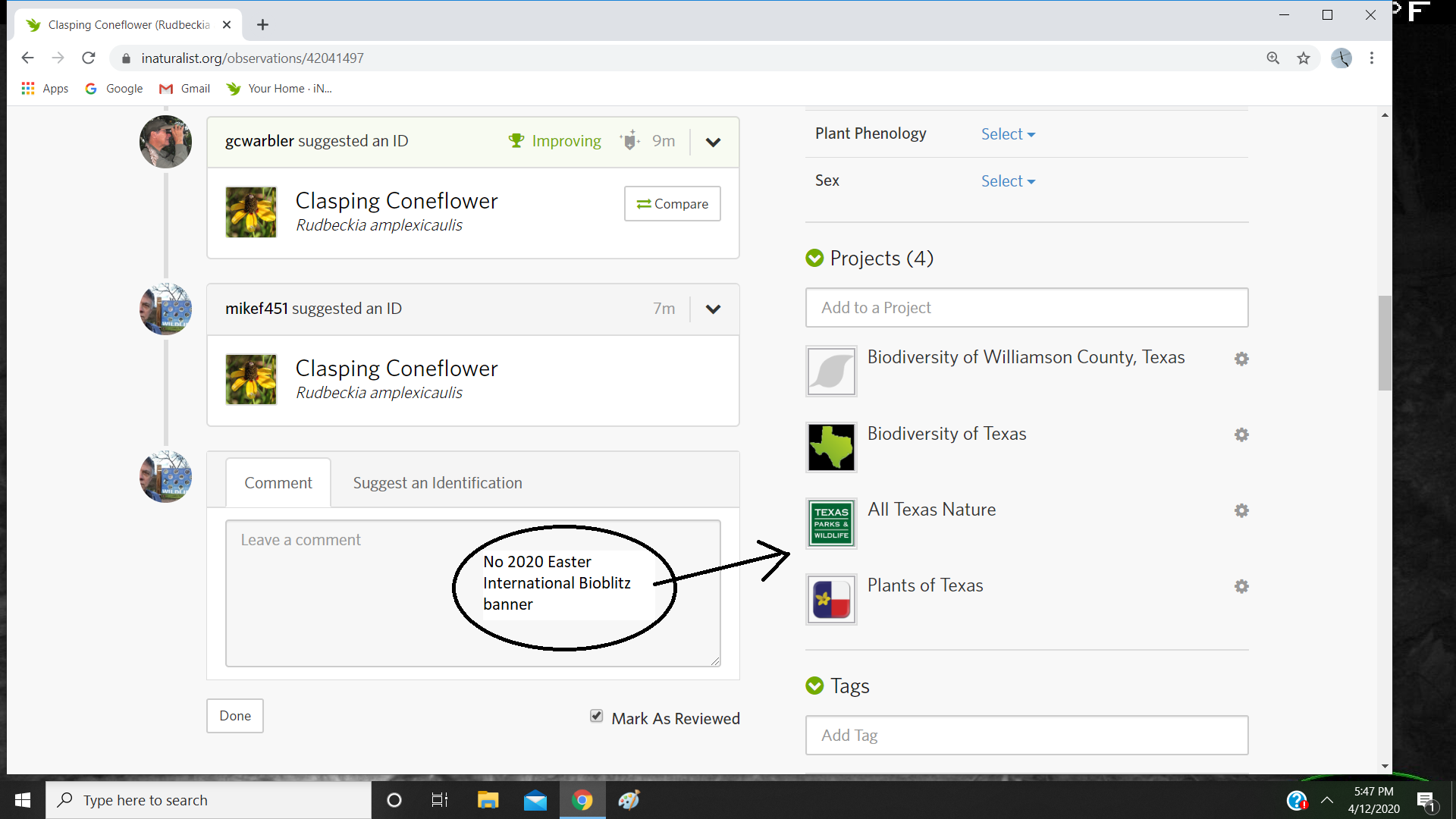Click the browser zoom magnifier icon

tap(1273, 58)
